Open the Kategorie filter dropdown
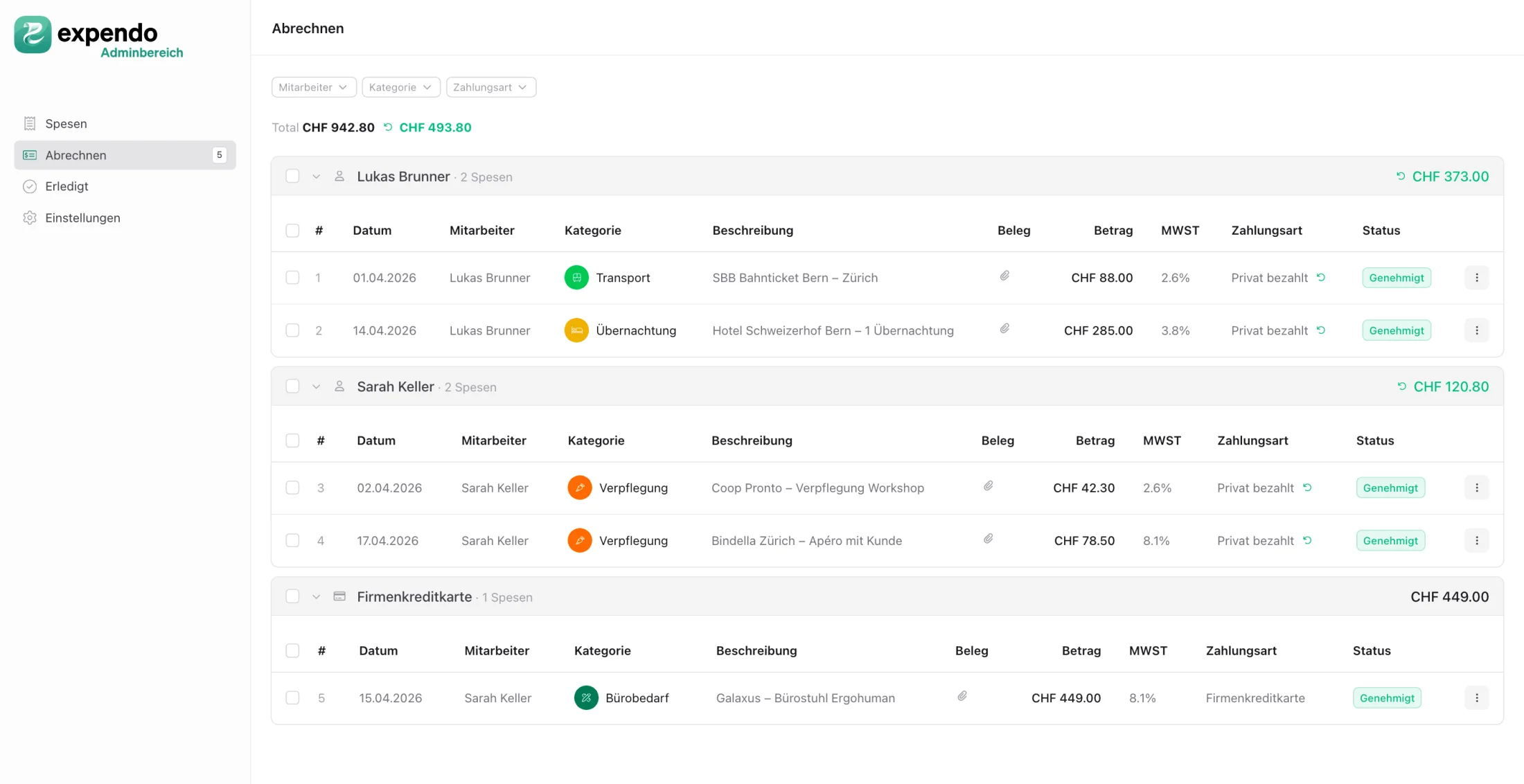This screenshot has height=784, width=1524. 401,87
